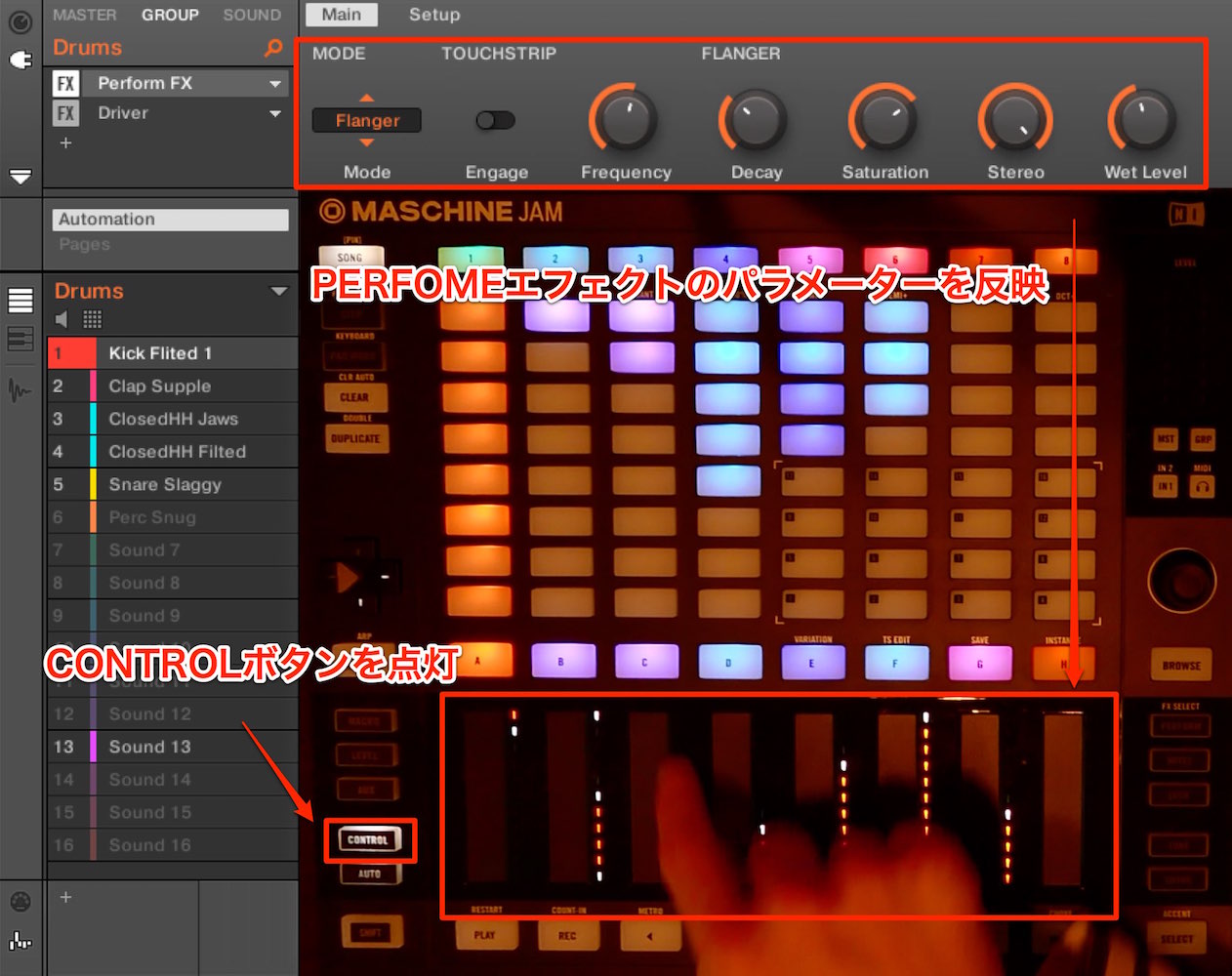The width and height of the screenshot is (1232, 976).
Task: Open the Setup parameter page tab
Action: coord(434,15)
